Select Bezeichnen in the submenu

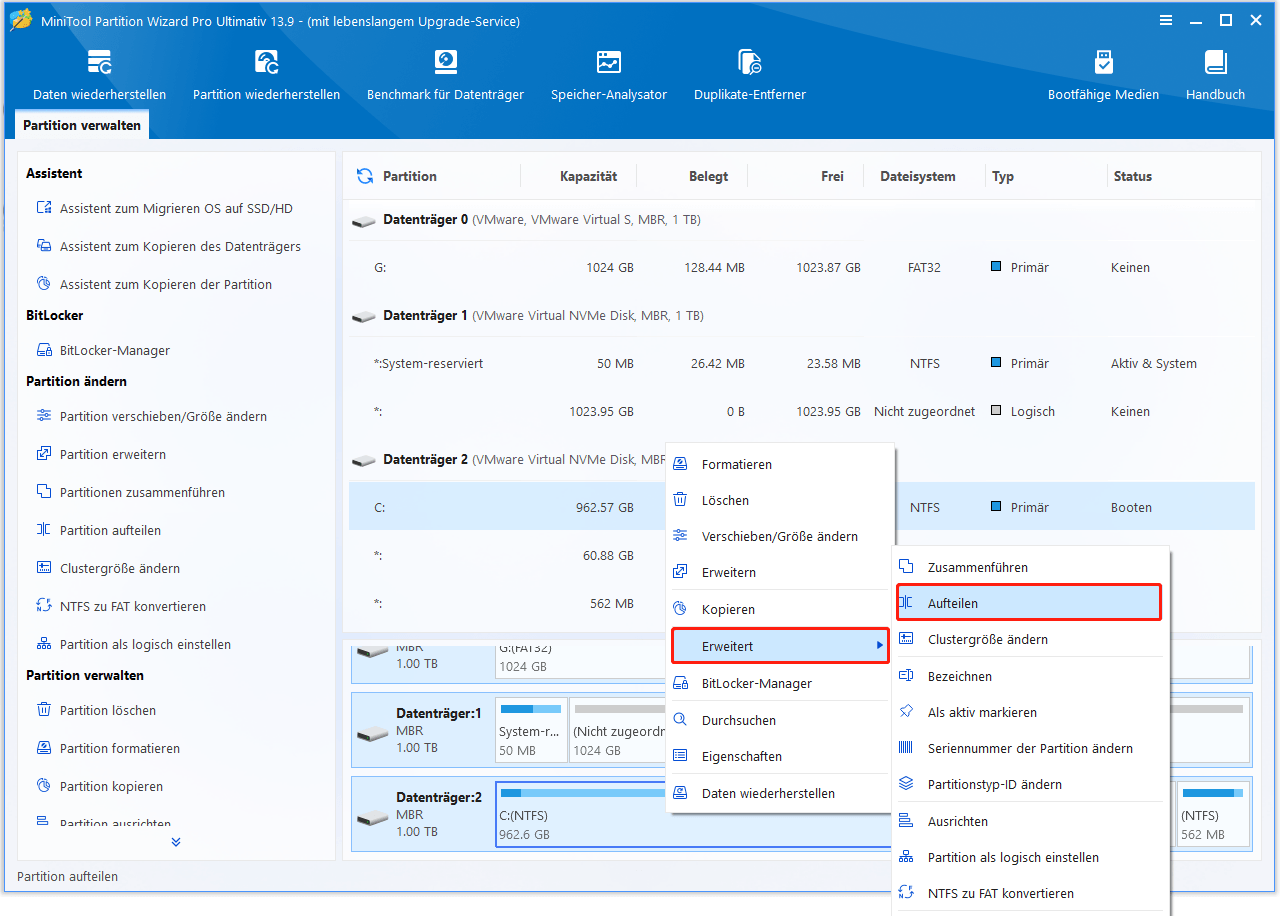click(x=1030, y=676)
